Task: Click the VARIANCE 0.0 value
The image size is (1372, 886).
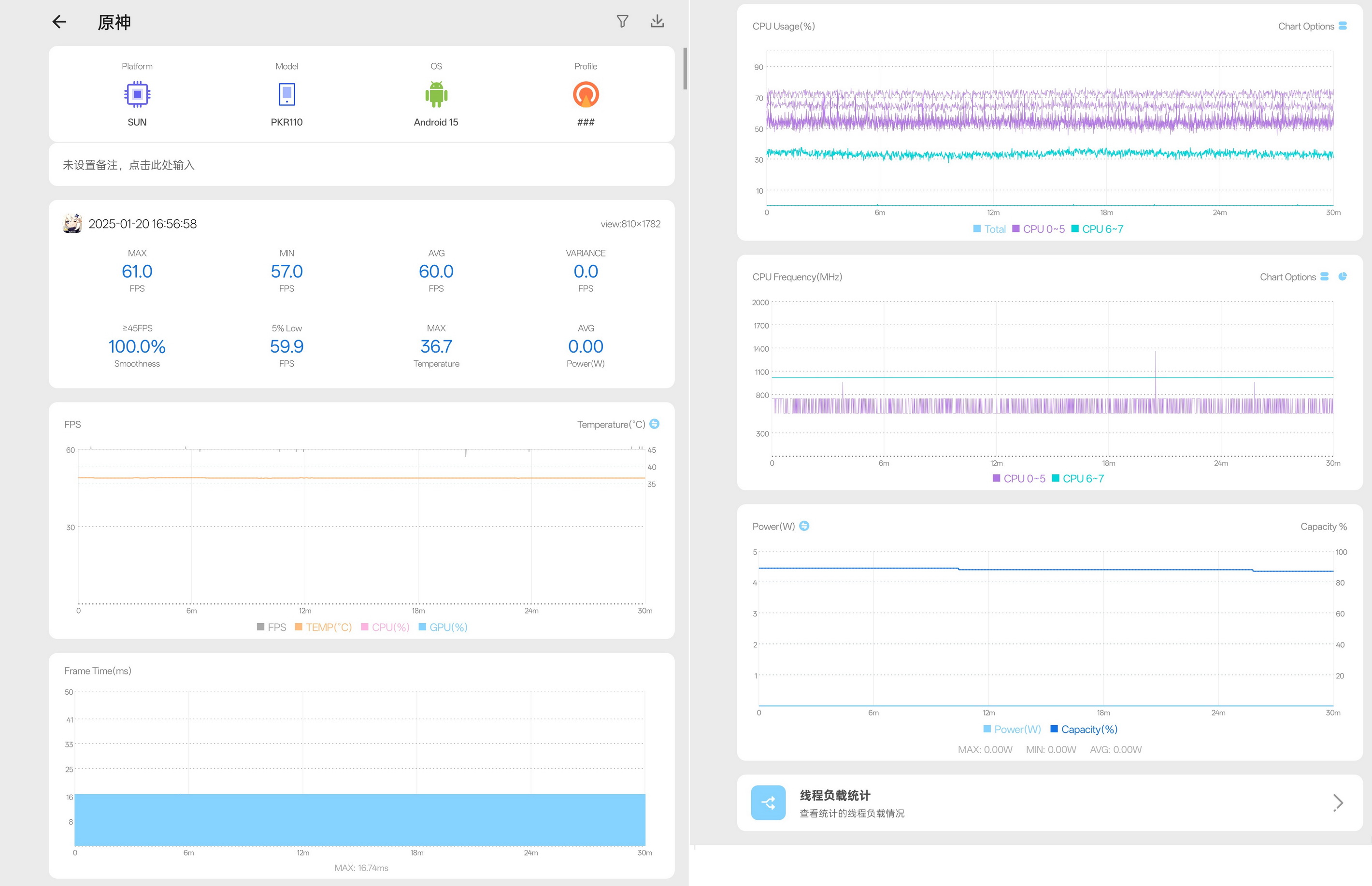Action: click(x=586, y=271)
